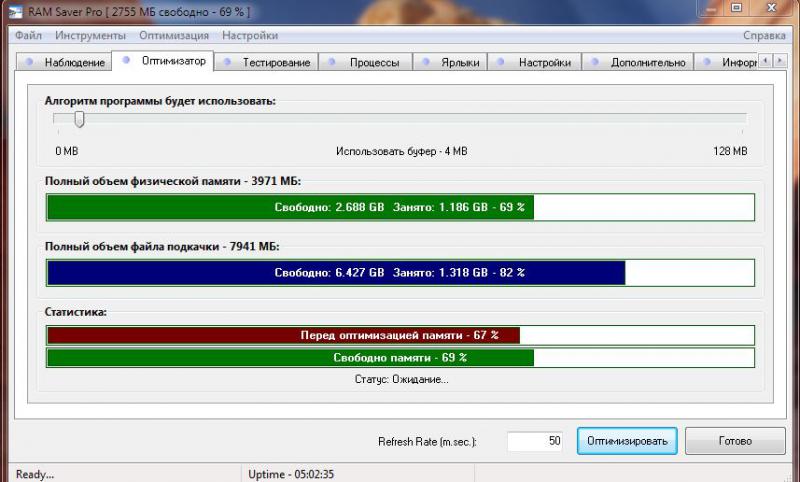Maximize the RAM Saver Pro window

(736, 9)
